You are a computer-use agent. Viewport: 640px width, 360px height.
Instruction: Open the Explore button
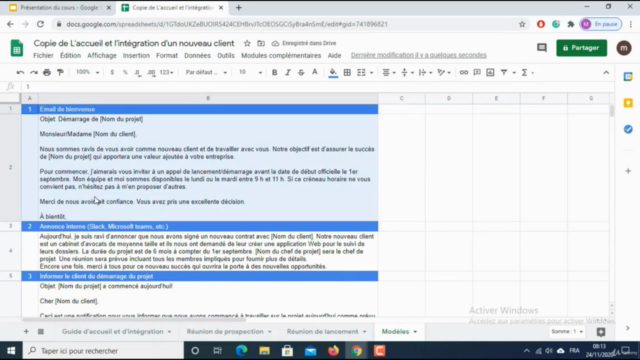pyautogui.click(x=601, y=332)
